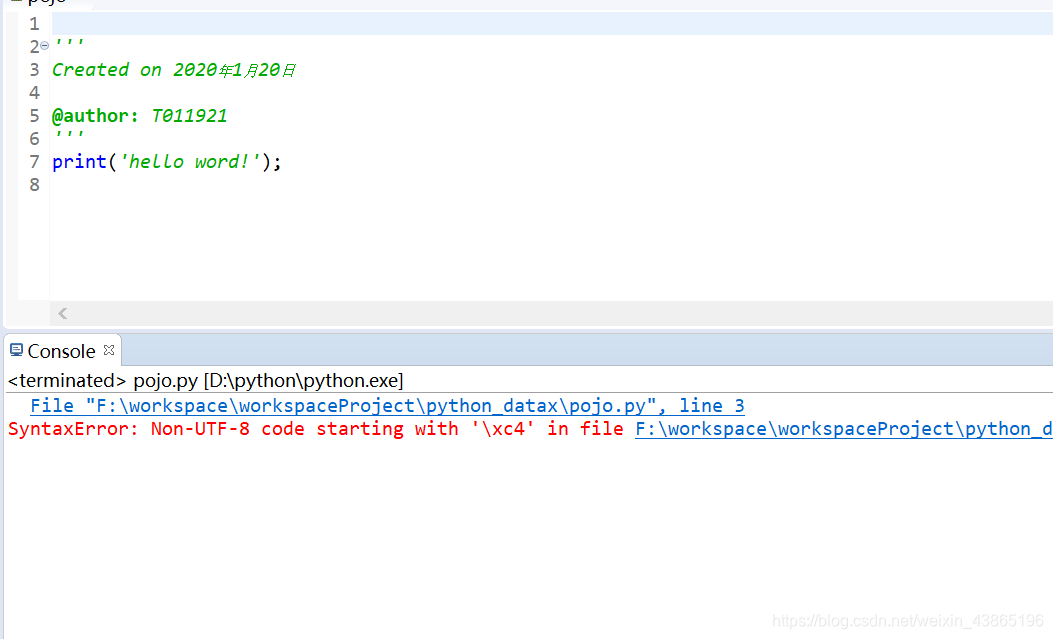Click line number 4 in the gutter
Viewport: 1053px width, 639px height.
[34, 93]
